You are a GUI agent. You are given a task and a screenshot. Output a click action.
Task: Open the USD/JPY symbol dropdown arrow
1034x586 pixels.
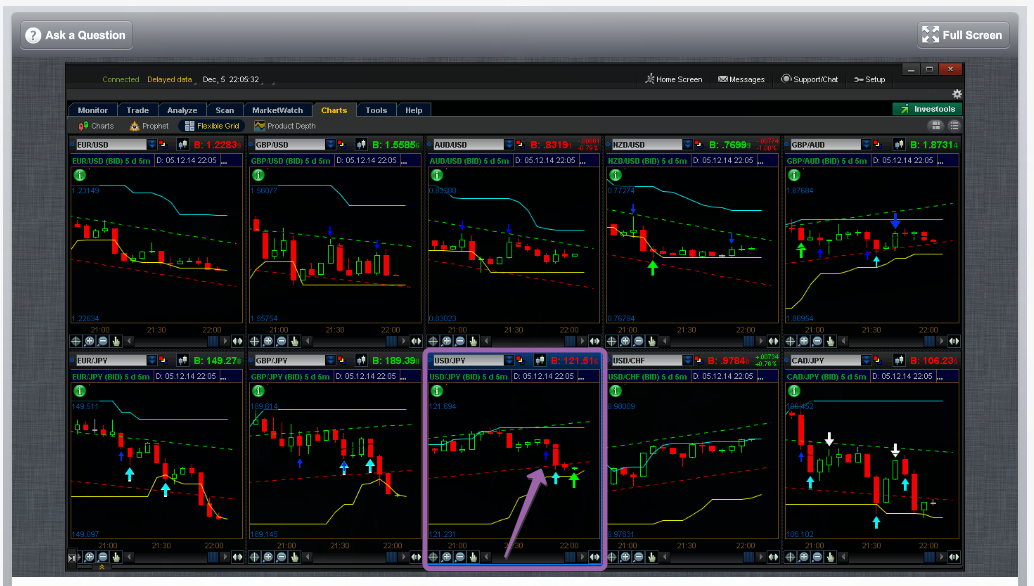coord(511,360)
